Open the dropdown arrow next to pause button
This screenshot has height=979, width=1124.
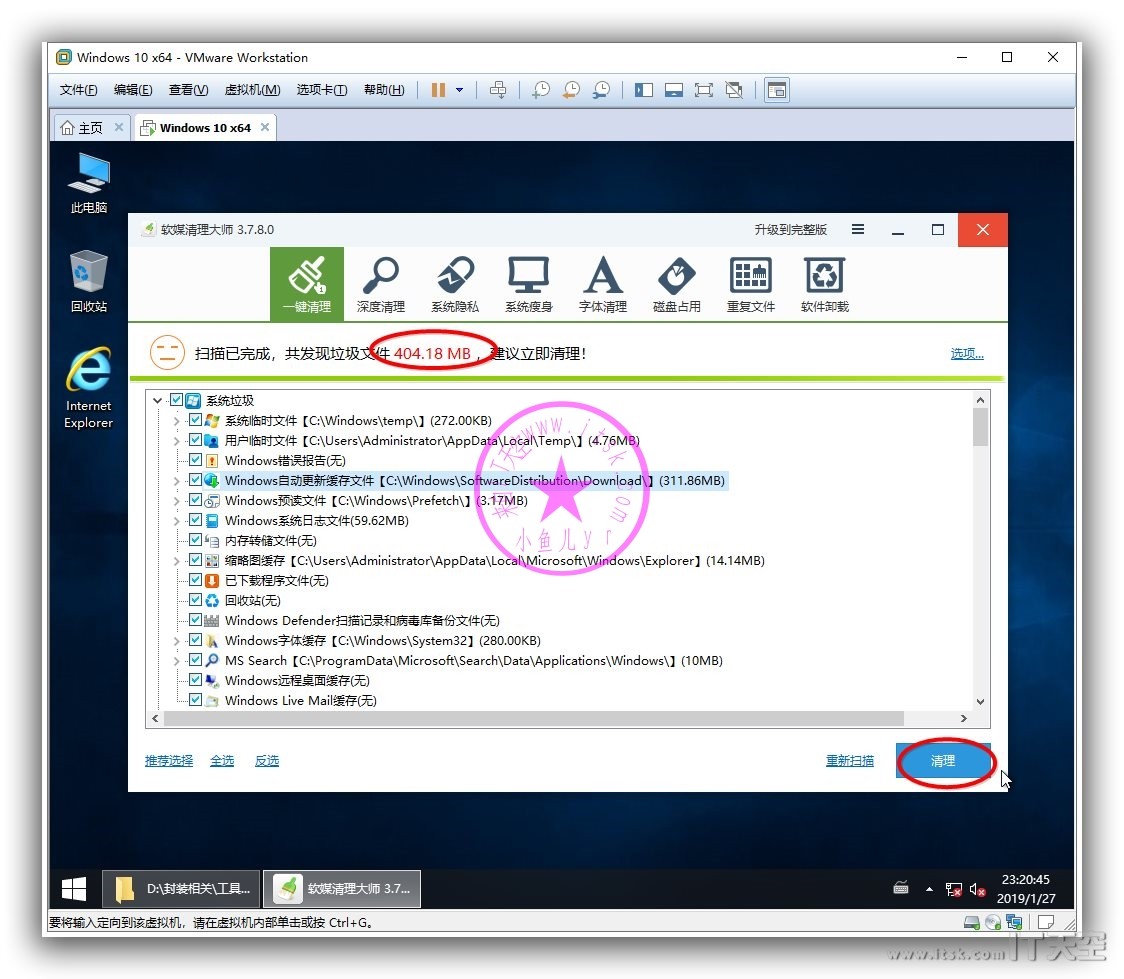459,90
